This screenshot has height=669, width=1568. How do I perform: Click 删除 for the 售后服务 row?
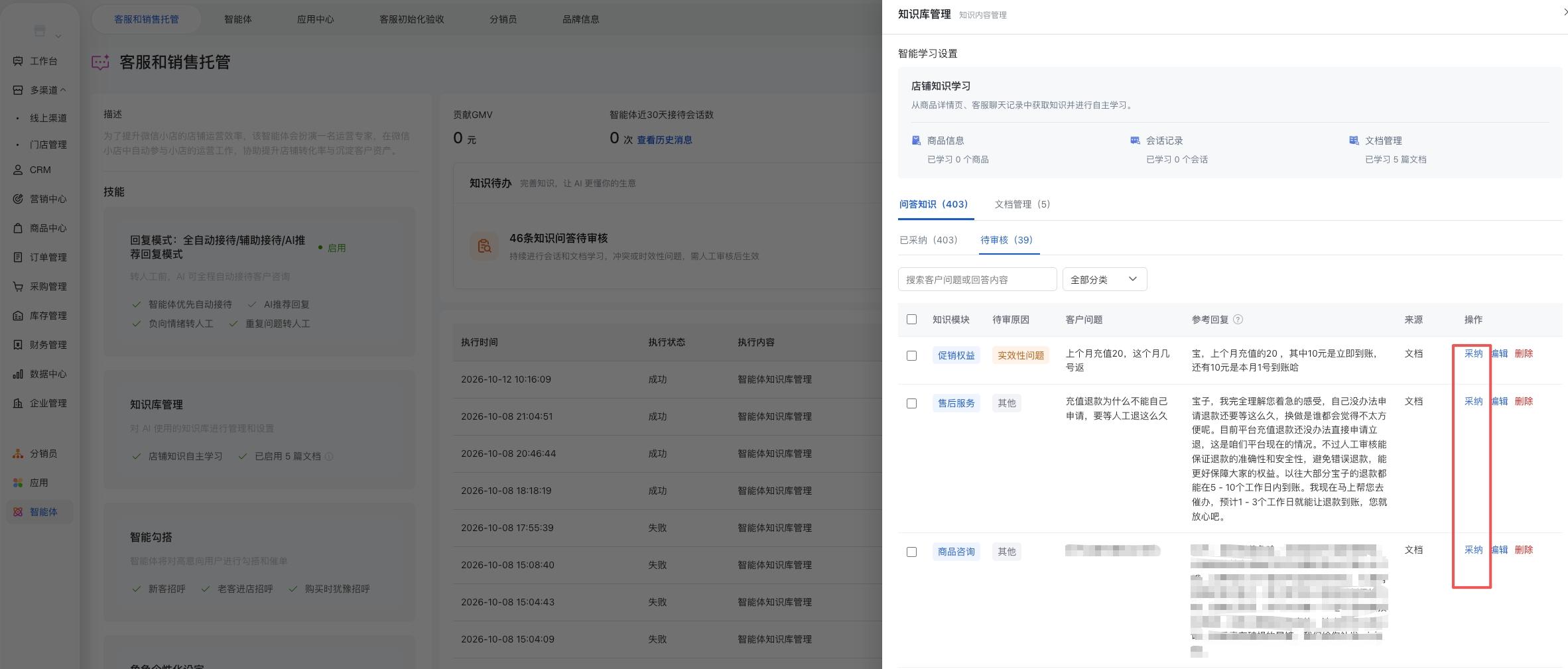1524,401
